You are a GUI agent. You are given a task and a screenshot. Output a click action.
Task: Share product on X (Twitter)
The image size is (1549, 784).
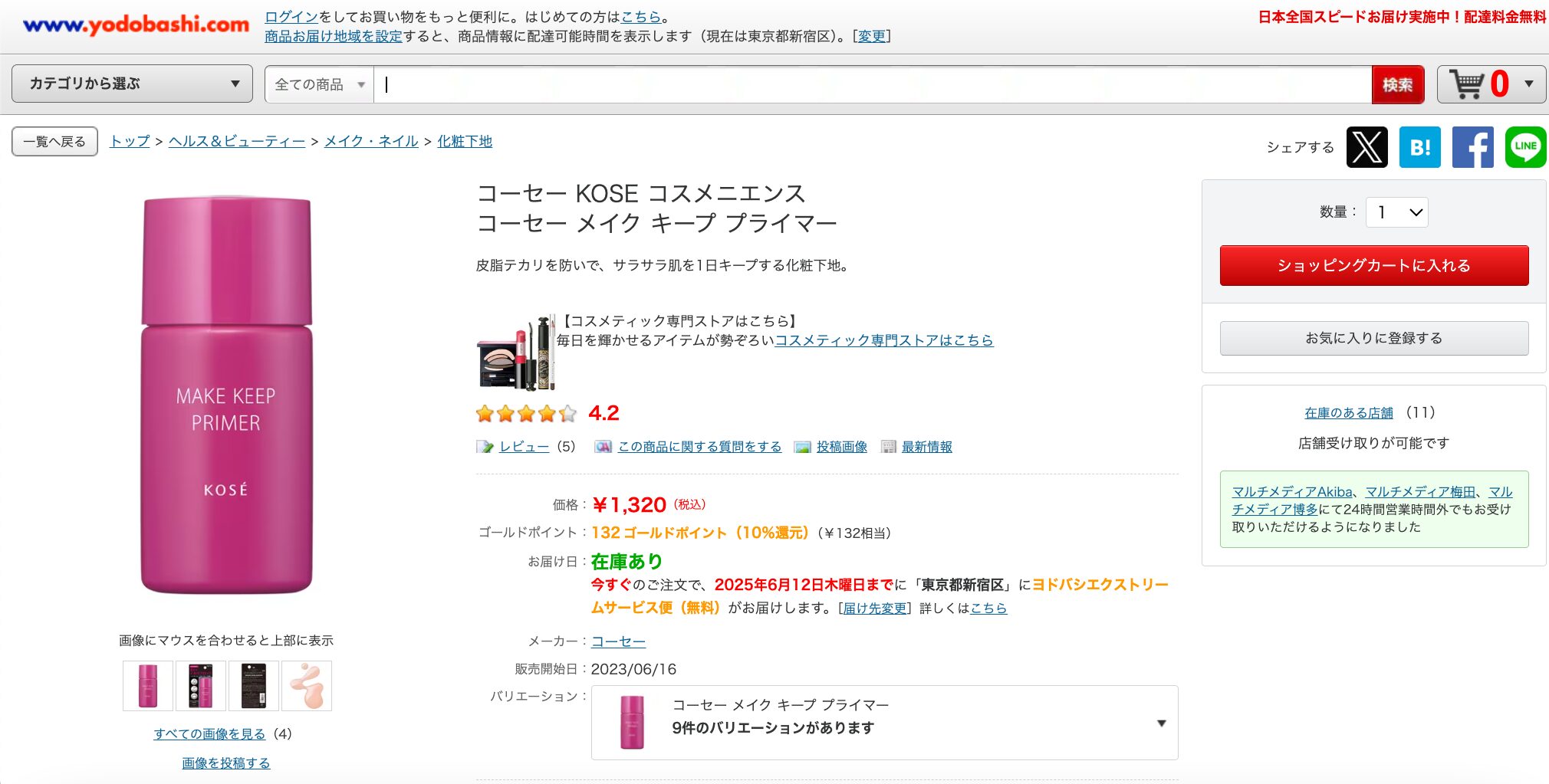[x=1367, y=147]
